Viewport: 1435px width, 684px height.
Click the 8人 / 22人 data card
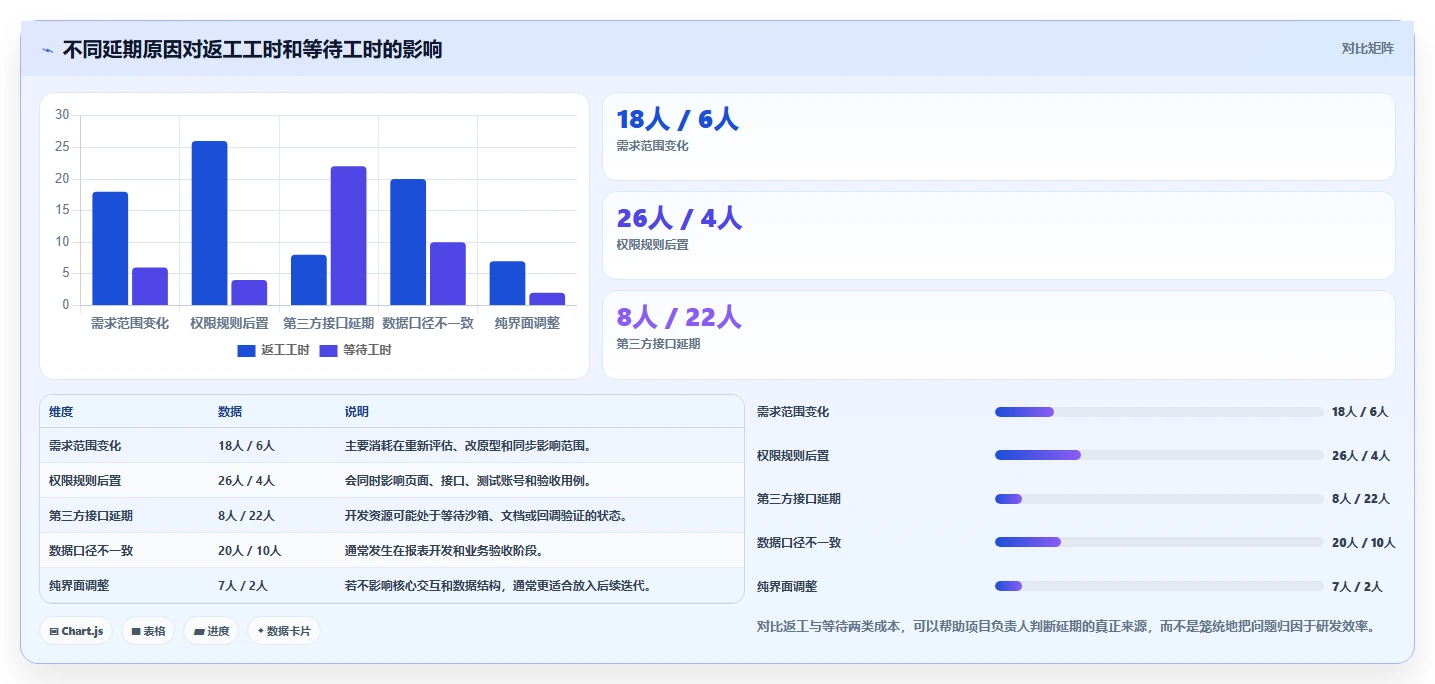click(998, 334)
